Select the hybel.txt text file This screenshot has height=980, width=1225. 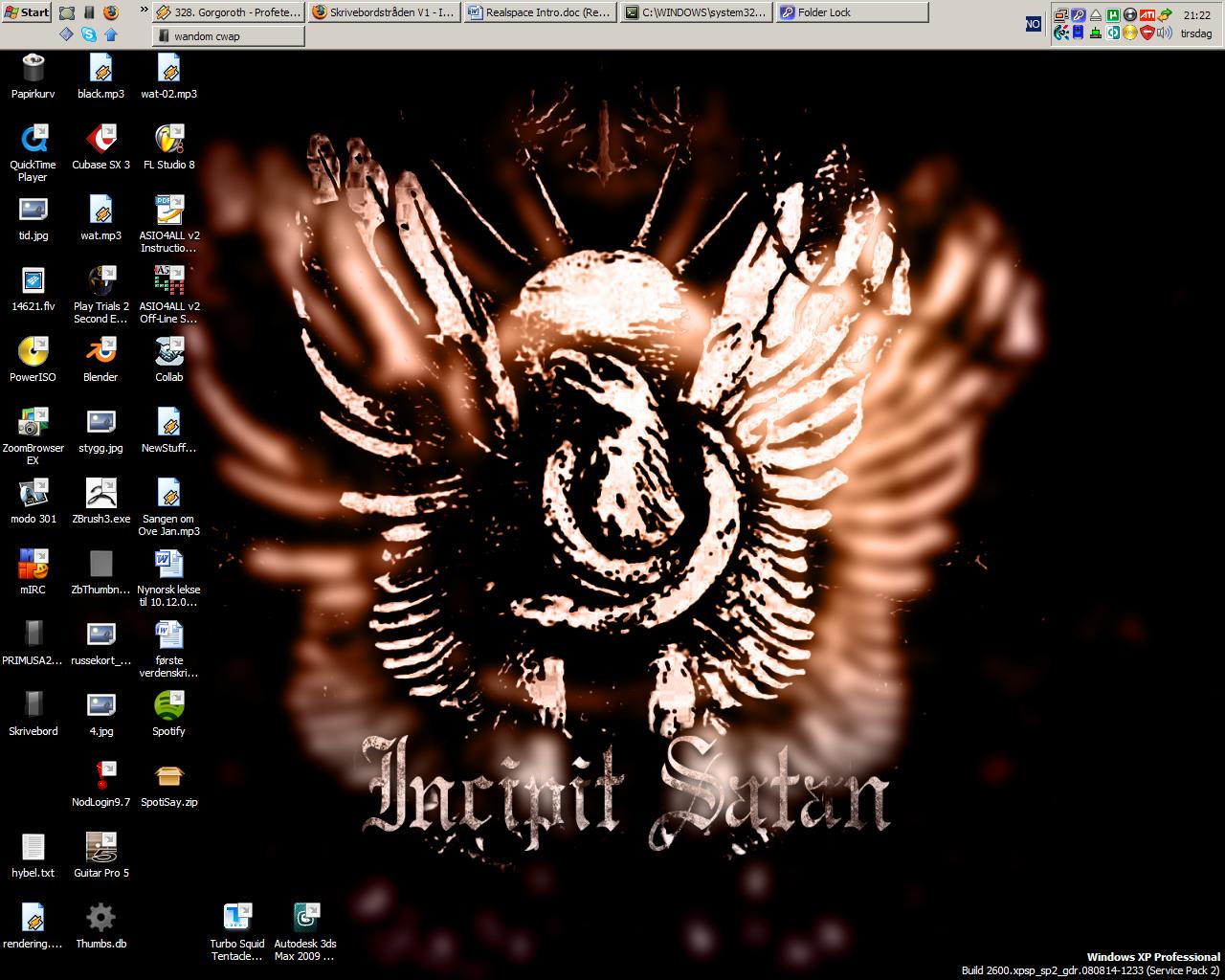point(33,856)
